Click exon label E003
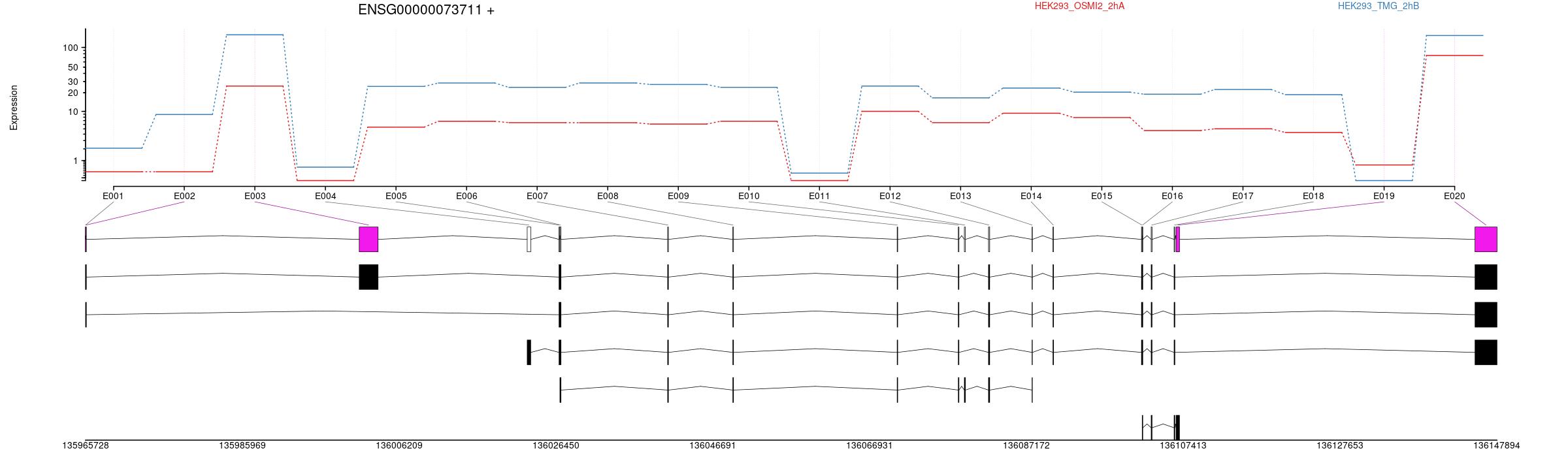 [255, 196]
